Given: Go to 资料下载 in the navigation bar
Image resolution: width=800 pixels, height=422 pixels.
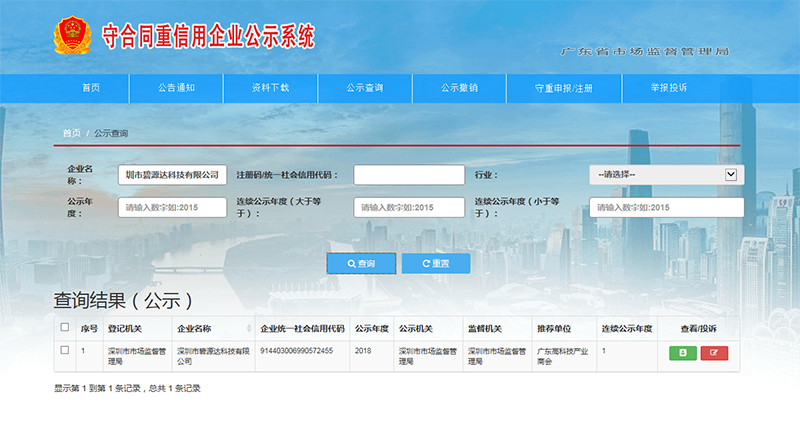Looking at the screenshot, I should coord(270,88).
